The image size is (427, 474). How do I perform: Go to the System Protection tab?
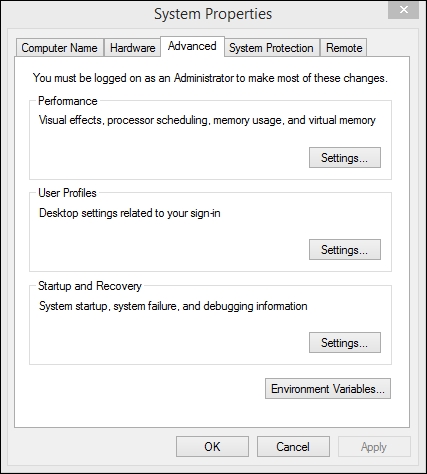pos(271,48)
